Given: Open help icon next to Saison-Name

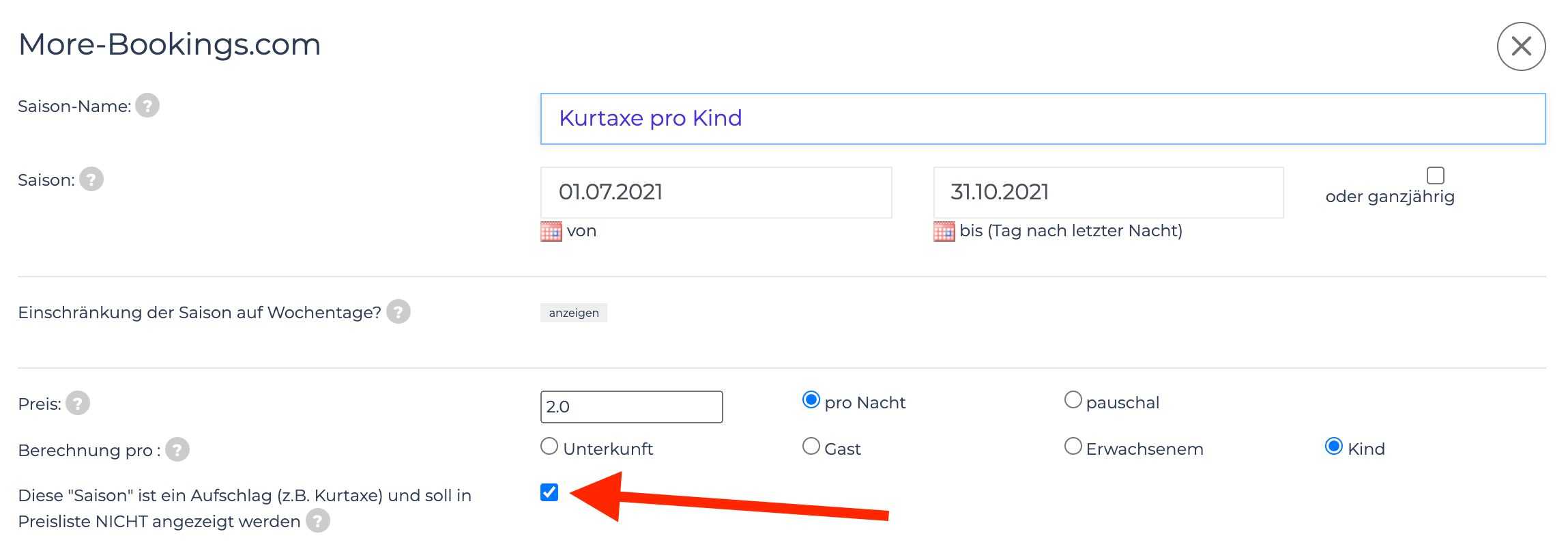Looking at the screenshot, I should click(x=147, y=106).
